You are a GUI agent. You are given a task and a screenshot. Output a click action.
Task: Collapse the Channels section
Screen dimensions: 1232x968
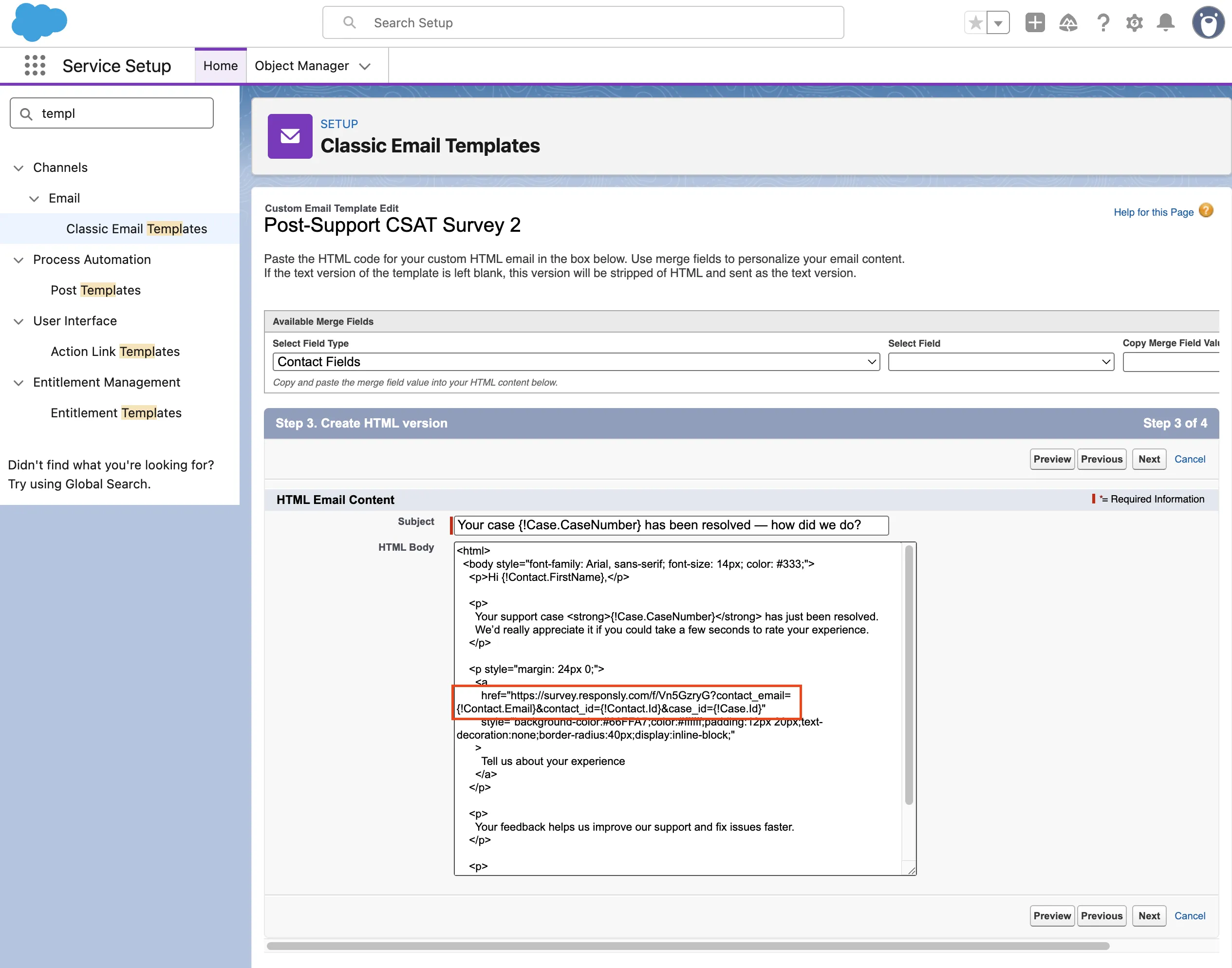pyautogui.click(x=19, y=168)
